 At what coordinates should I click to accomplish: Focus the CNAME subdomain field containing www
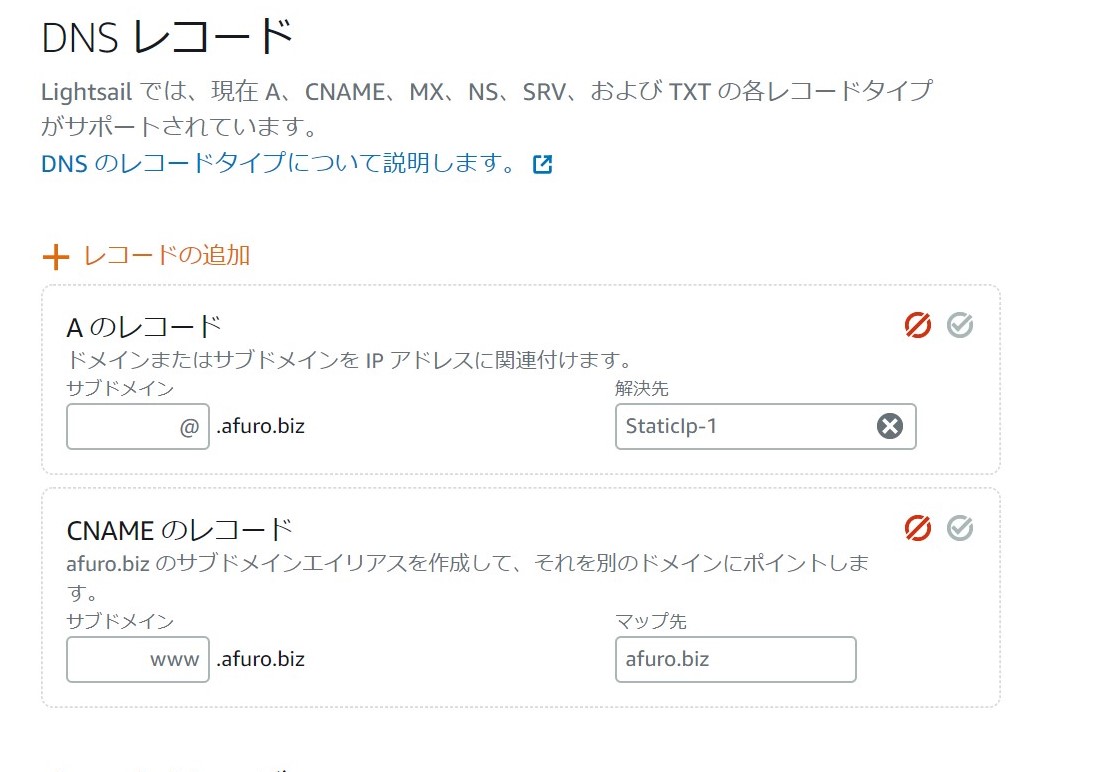tap(138, 660)
